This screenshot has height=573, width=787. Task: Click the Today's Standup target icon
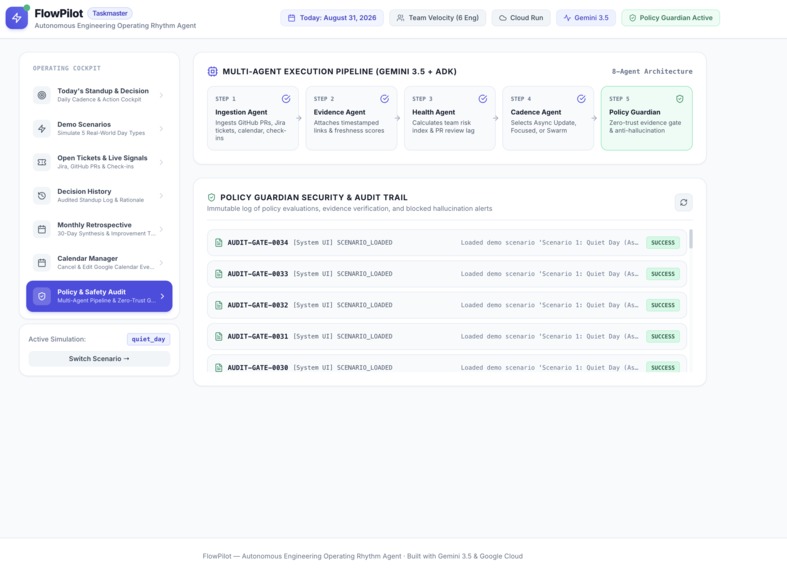pyautogui.click(x=42, y=95)
